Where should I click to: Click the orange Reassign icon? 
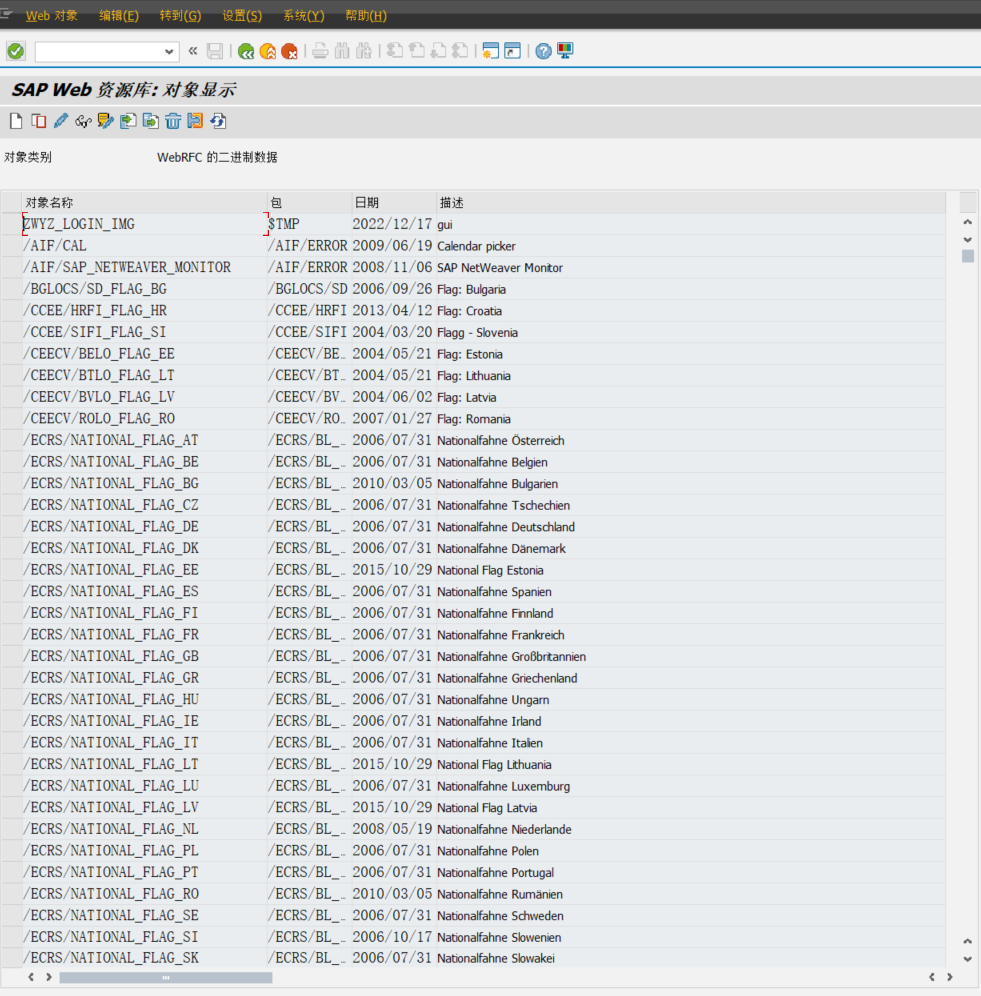(195, 121)
